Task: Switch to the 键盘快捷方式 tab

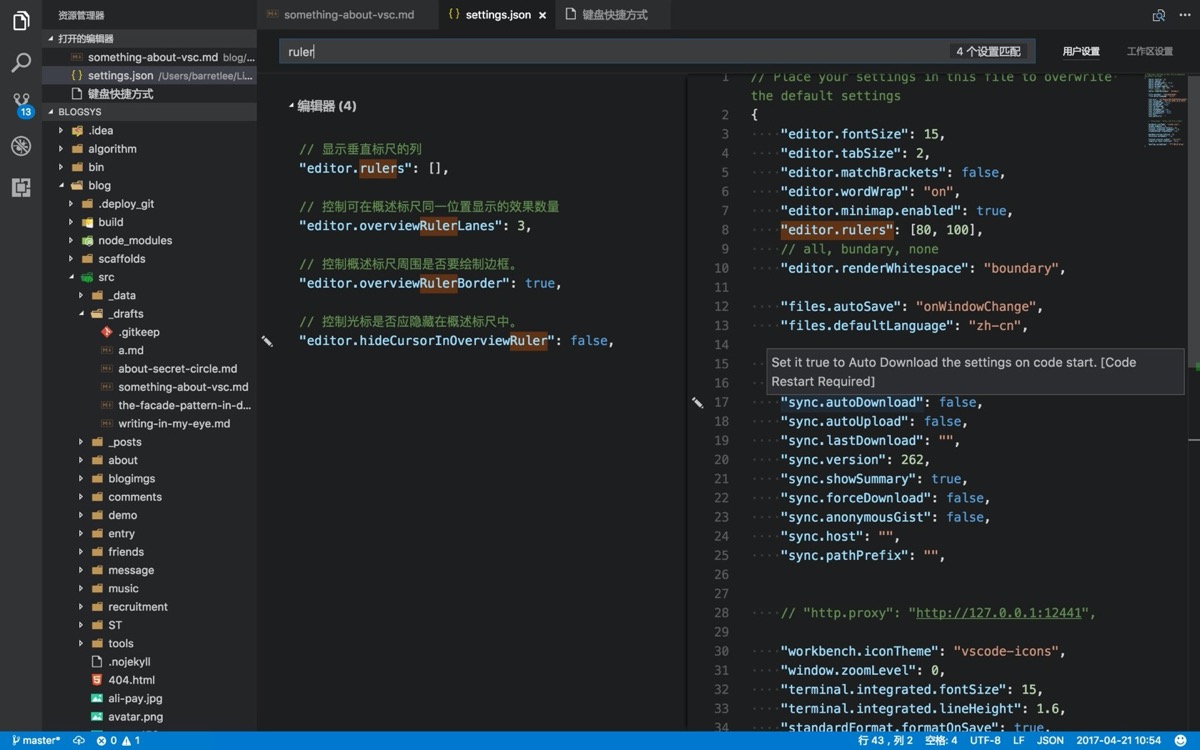Action: tap(616, 15)
